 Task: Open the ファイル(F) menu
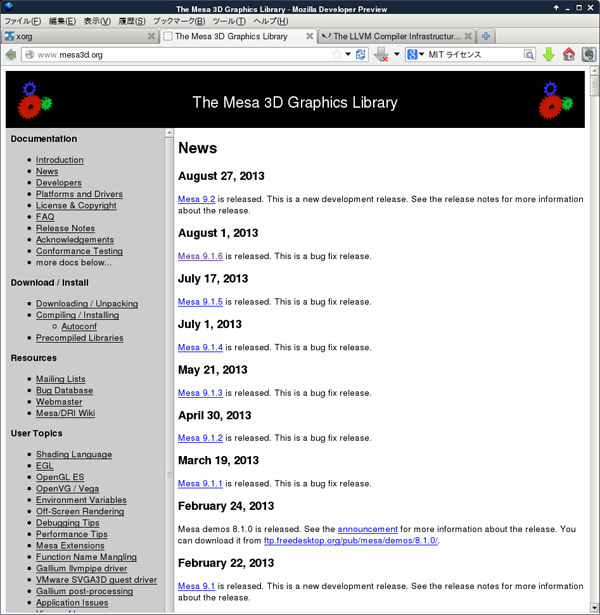pyautogui.click(x=22, y=21)
